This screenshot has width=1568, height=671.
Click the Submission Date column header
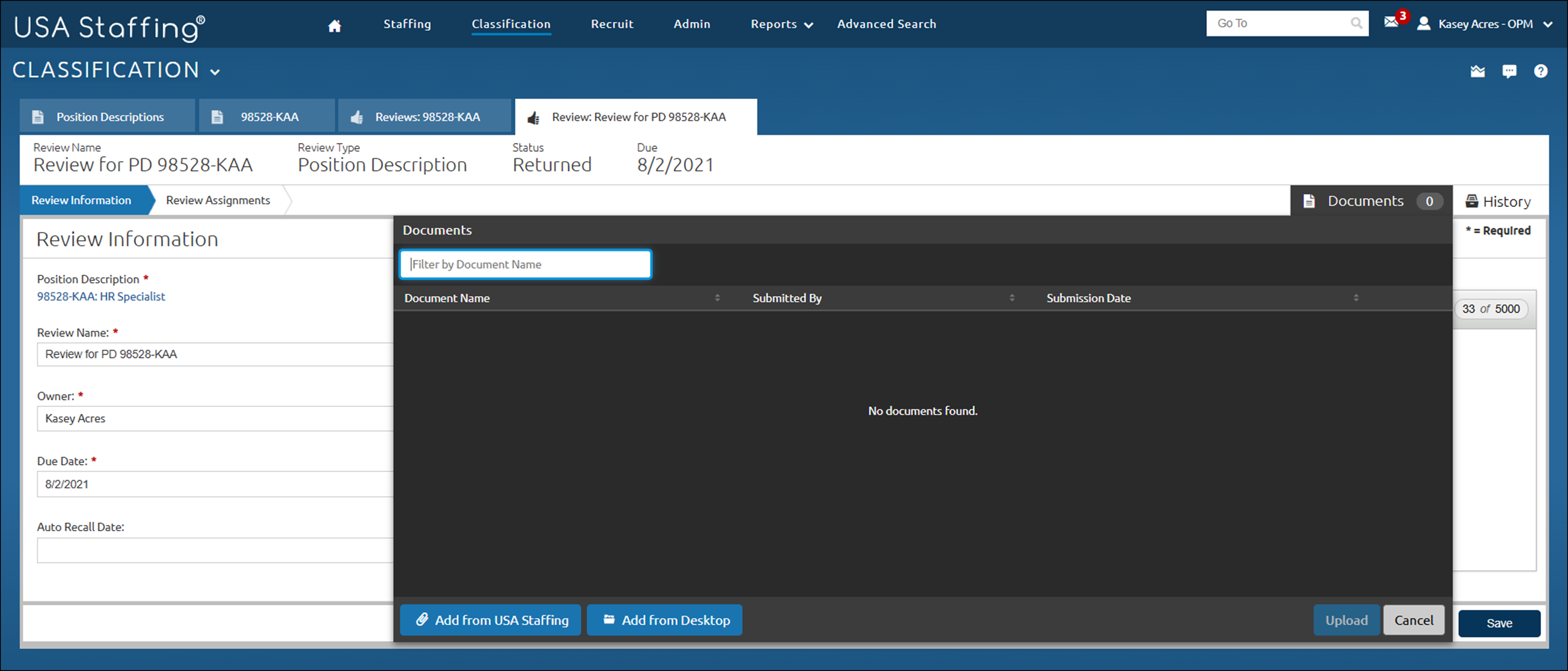1088,299
